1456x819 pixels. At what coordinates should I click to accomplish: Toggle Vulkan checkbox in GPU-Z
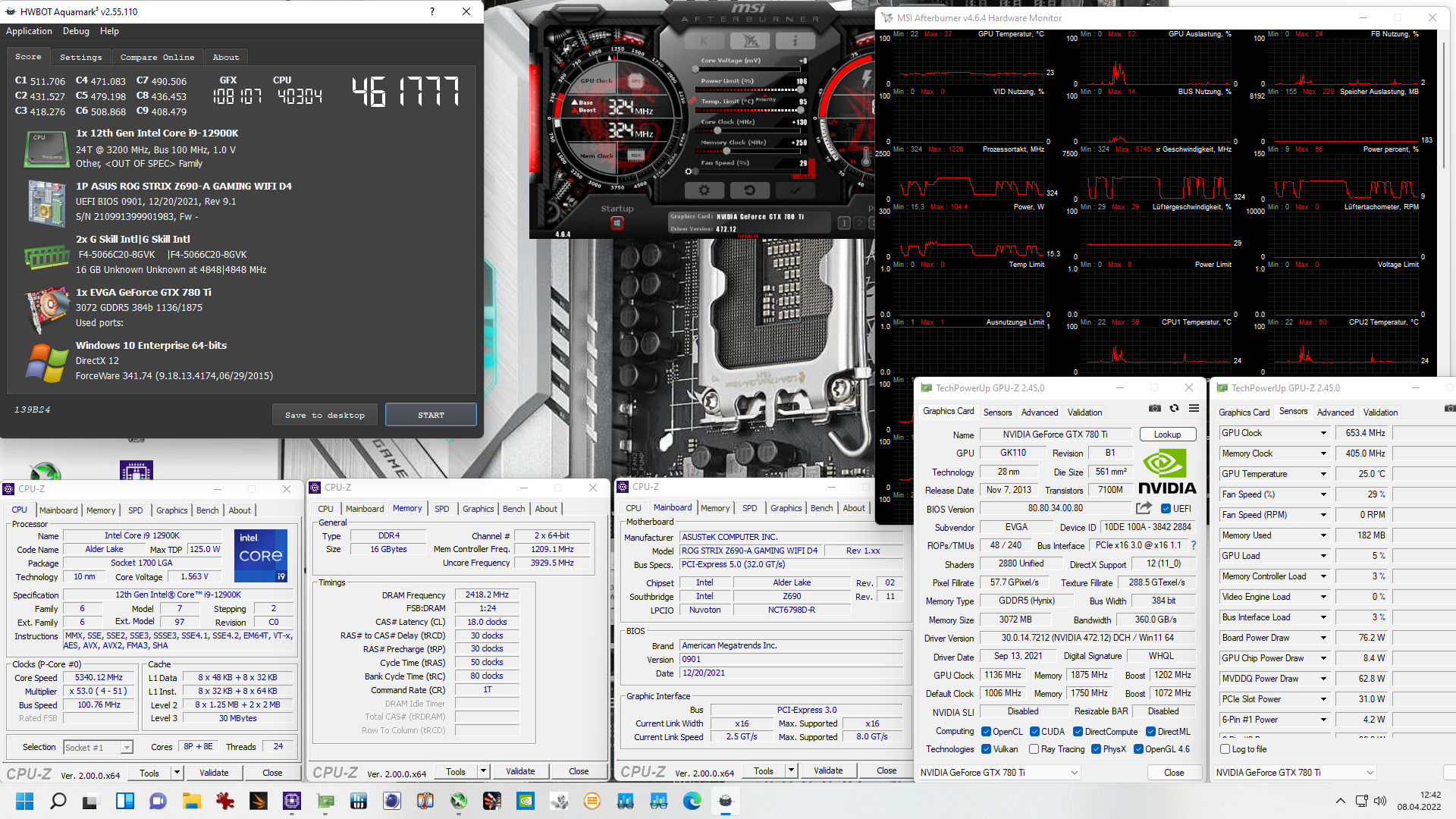pyautogui.click(x=986, y=749)
